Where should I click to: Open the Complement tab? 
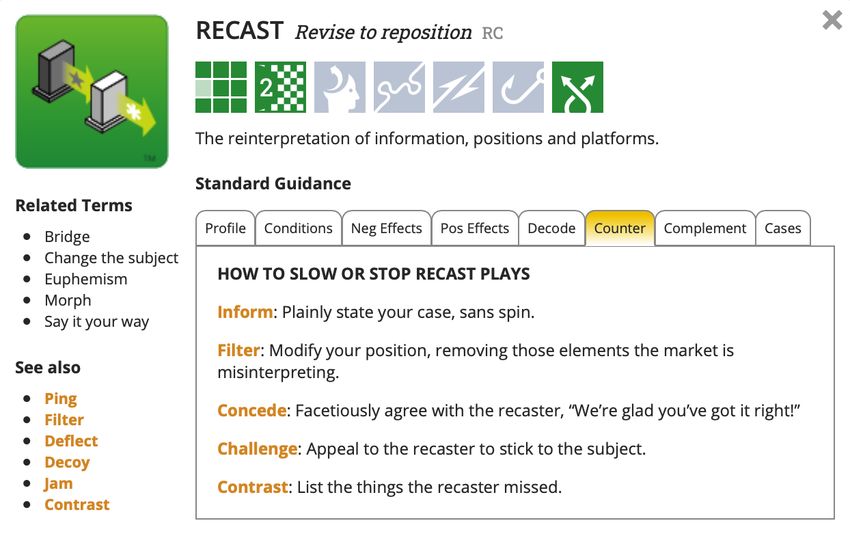point(705,228)
